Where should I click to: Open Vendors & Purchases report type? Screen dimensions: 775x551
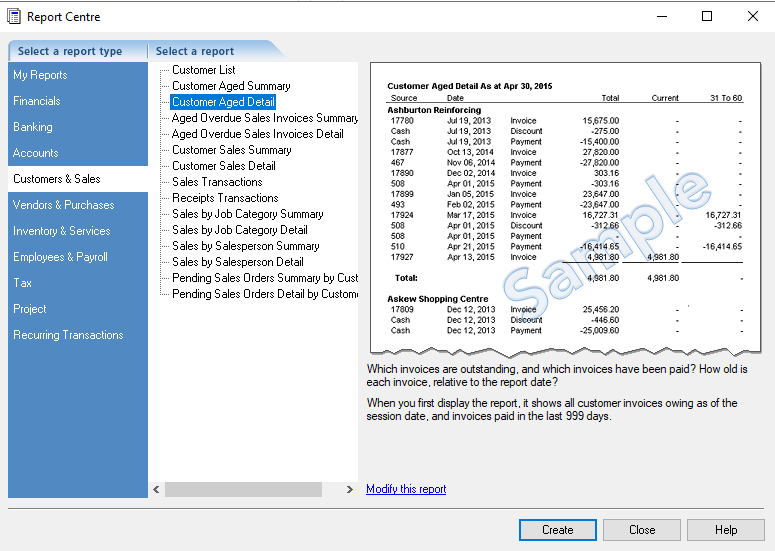pos(63,205)
